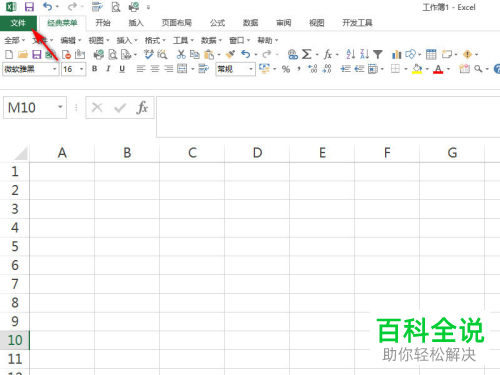Image resolution: width=500 pixels, height=375 pixels.
Task: Toggle right text alignment
Action: point(169,69)
